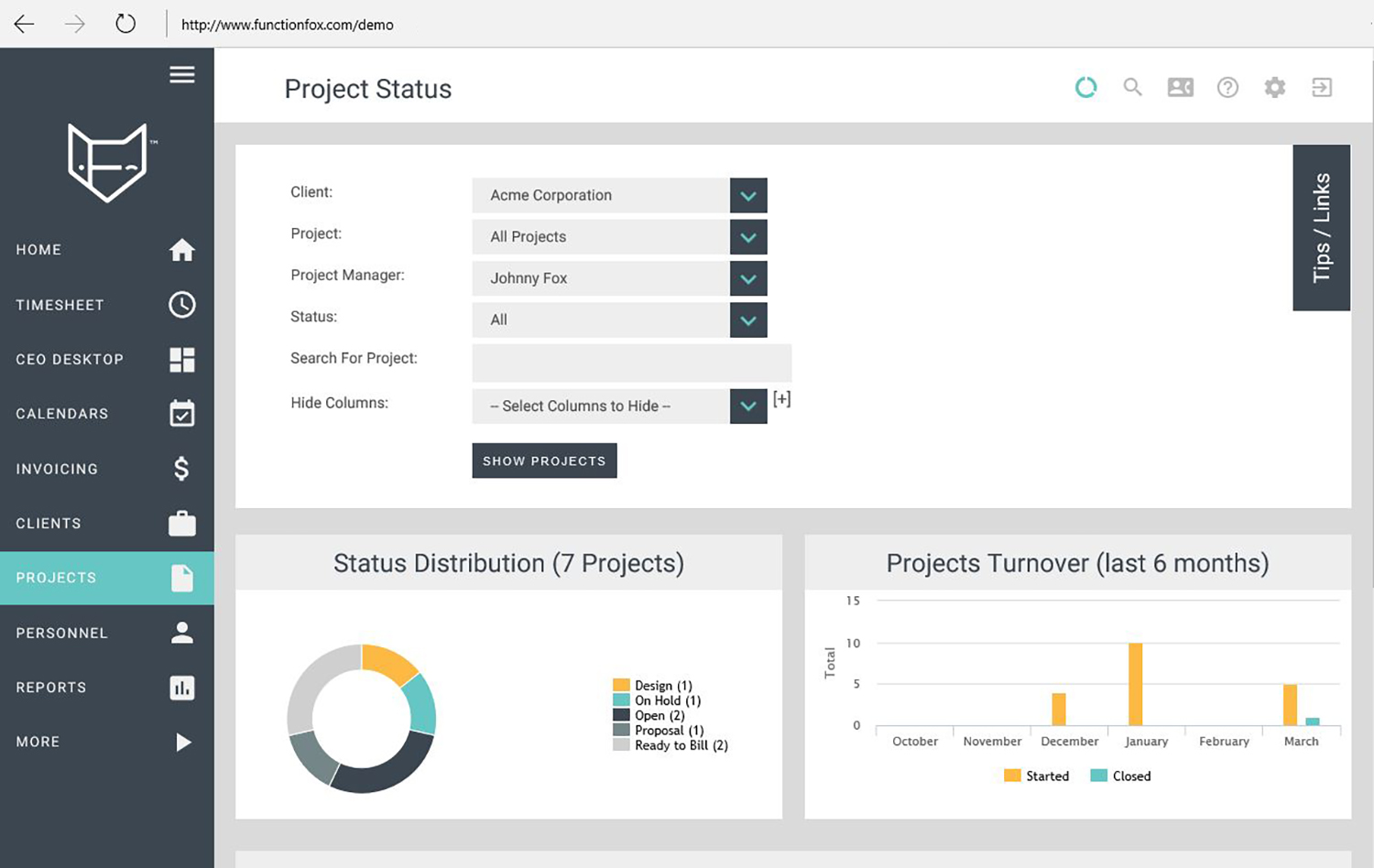The image size is (1374, 868).
Task: Click the contact card icon in header
Action: coord(1180,87)
